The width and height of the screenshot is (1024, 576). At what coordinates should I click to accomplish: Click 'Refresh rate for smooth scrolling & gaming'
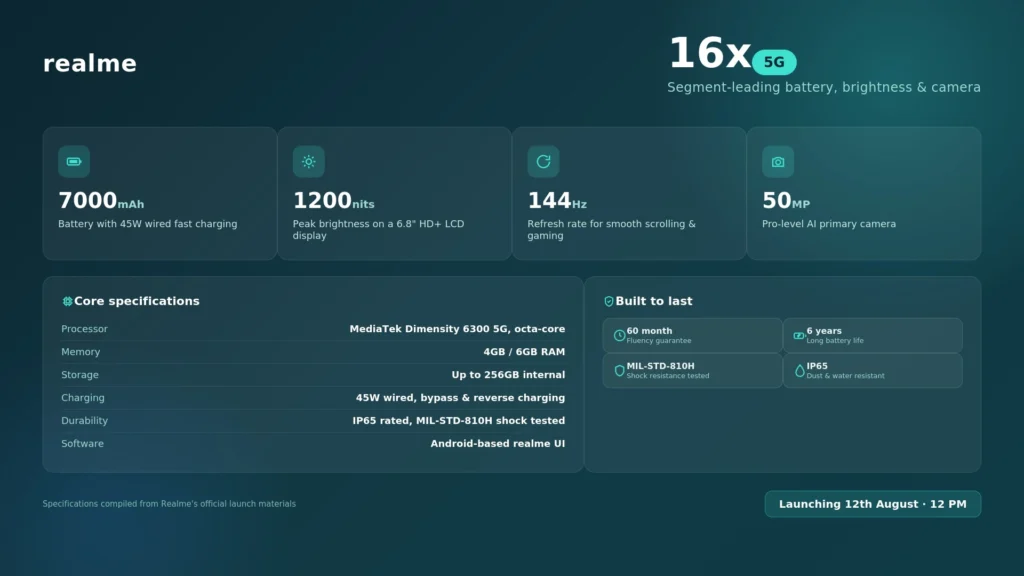(612, 230)
